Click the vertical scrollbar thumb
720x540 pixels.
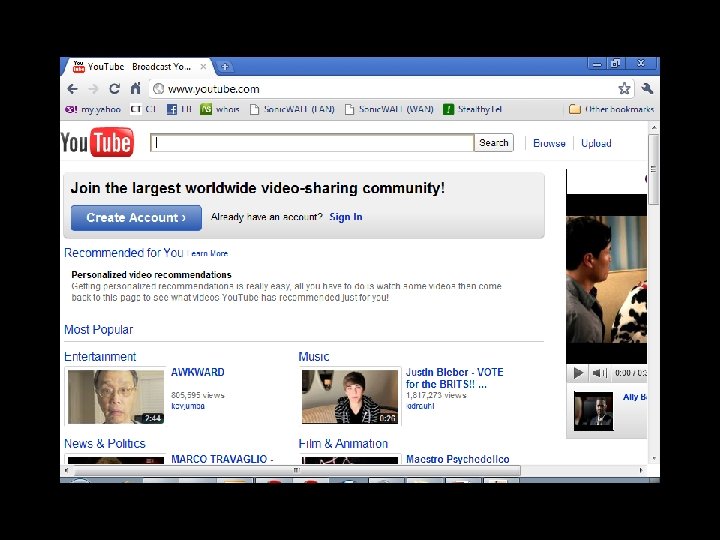(654, 170)
